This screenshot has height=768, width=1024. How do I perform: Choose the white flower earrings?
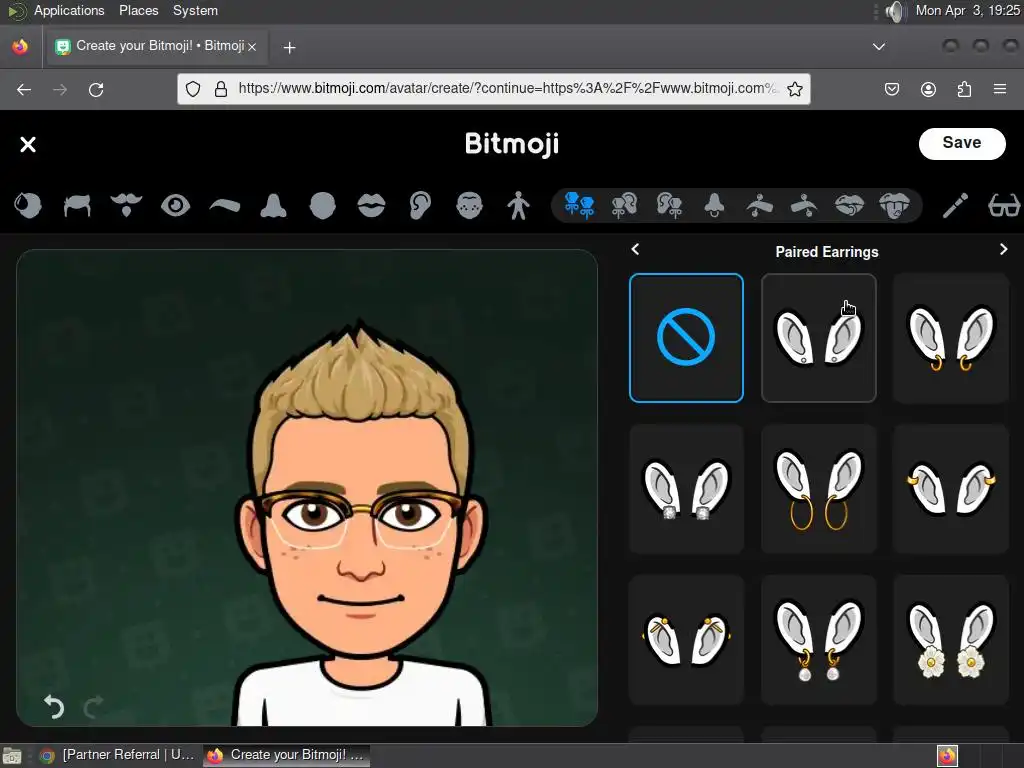pos(951,639)
